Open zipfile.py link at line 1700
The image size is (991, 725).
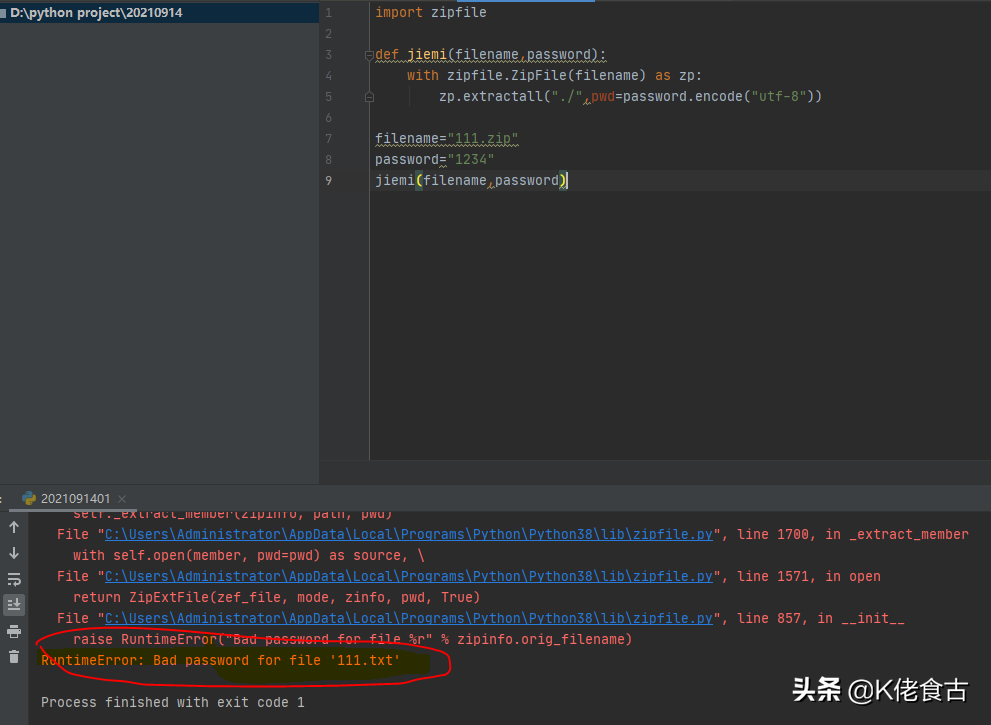pos(409,534)
